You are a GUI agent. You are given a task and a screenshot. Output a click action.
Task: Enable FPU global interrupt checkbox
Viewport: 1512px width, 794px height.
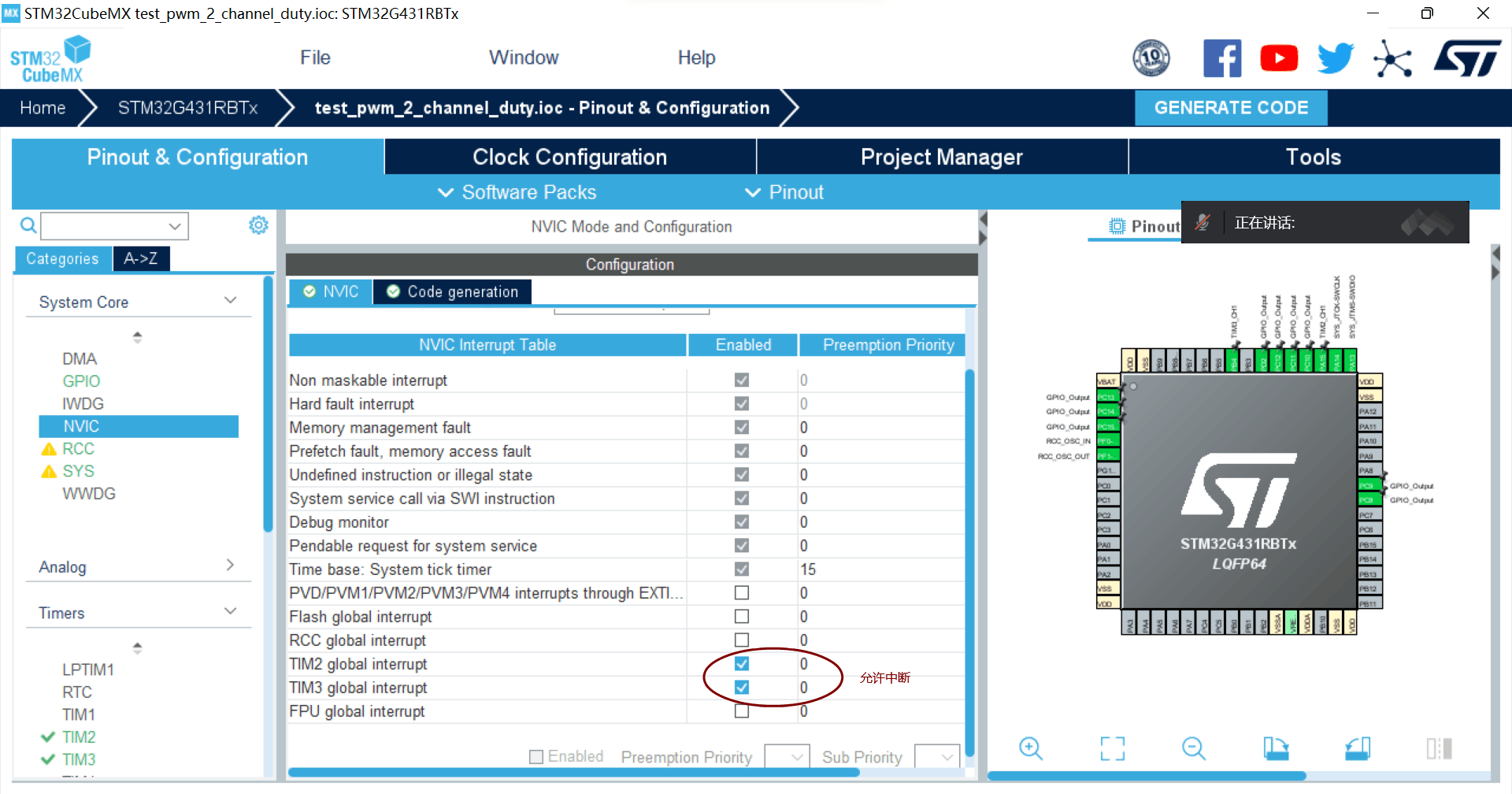[742, 711]
